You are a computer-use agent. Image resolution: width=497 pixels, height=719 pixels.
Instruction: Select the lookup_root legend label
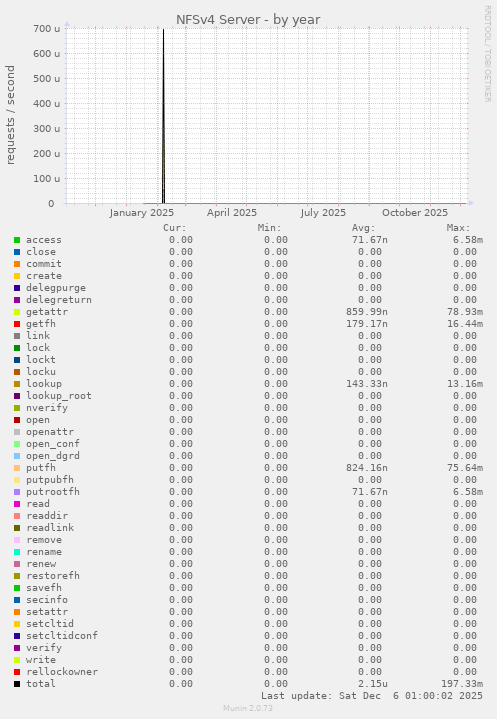coord(59,396)
